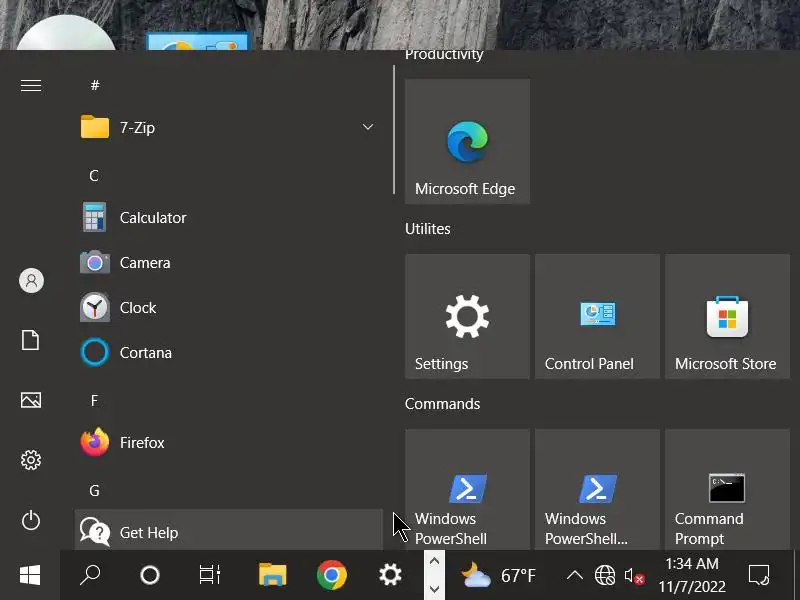
Task: Launch Calculator from the app list
Action: point(229,218)
